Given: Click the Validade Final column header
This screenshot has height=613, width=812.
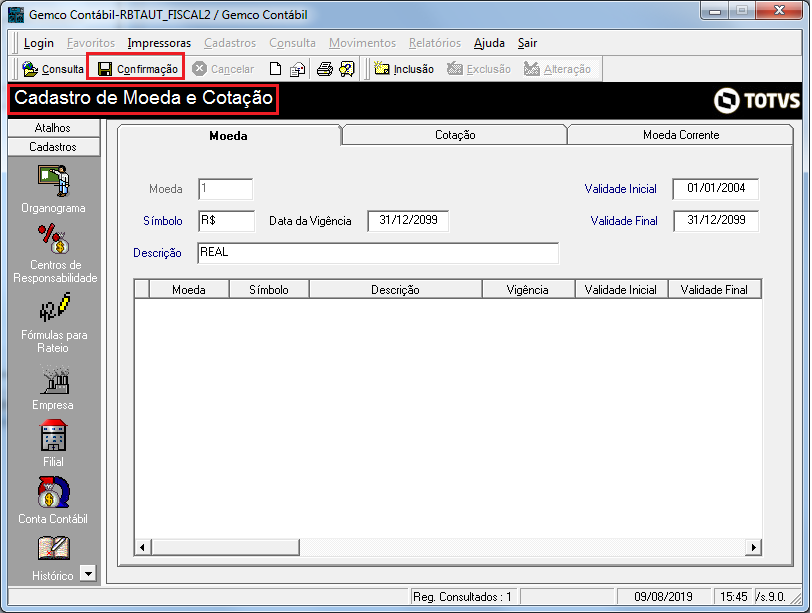Looking at the screenshot, I should [x=714, y=289].
